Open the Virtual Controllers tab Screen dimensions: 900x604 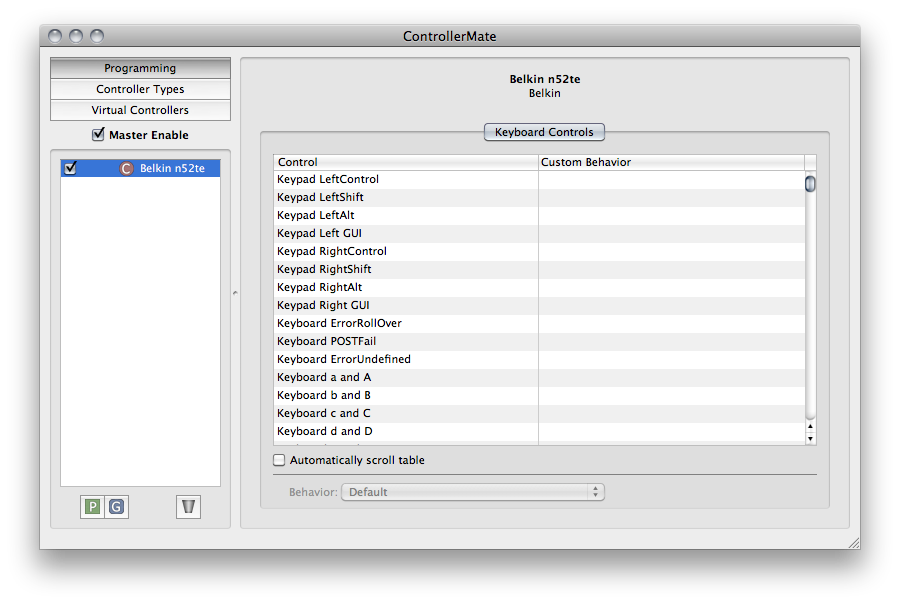(x=140, y=110)
